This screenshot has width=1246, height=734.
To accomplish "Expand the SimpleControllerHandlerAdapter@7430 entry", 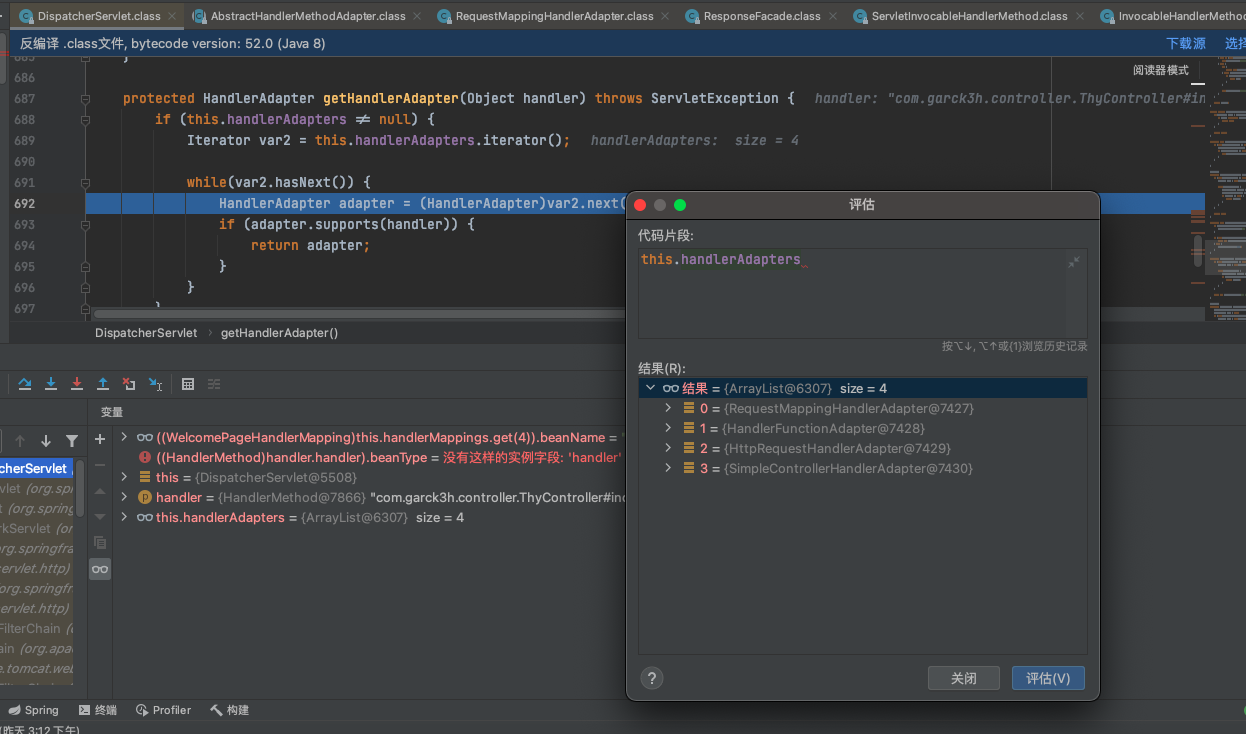I will tap(669, 468).
